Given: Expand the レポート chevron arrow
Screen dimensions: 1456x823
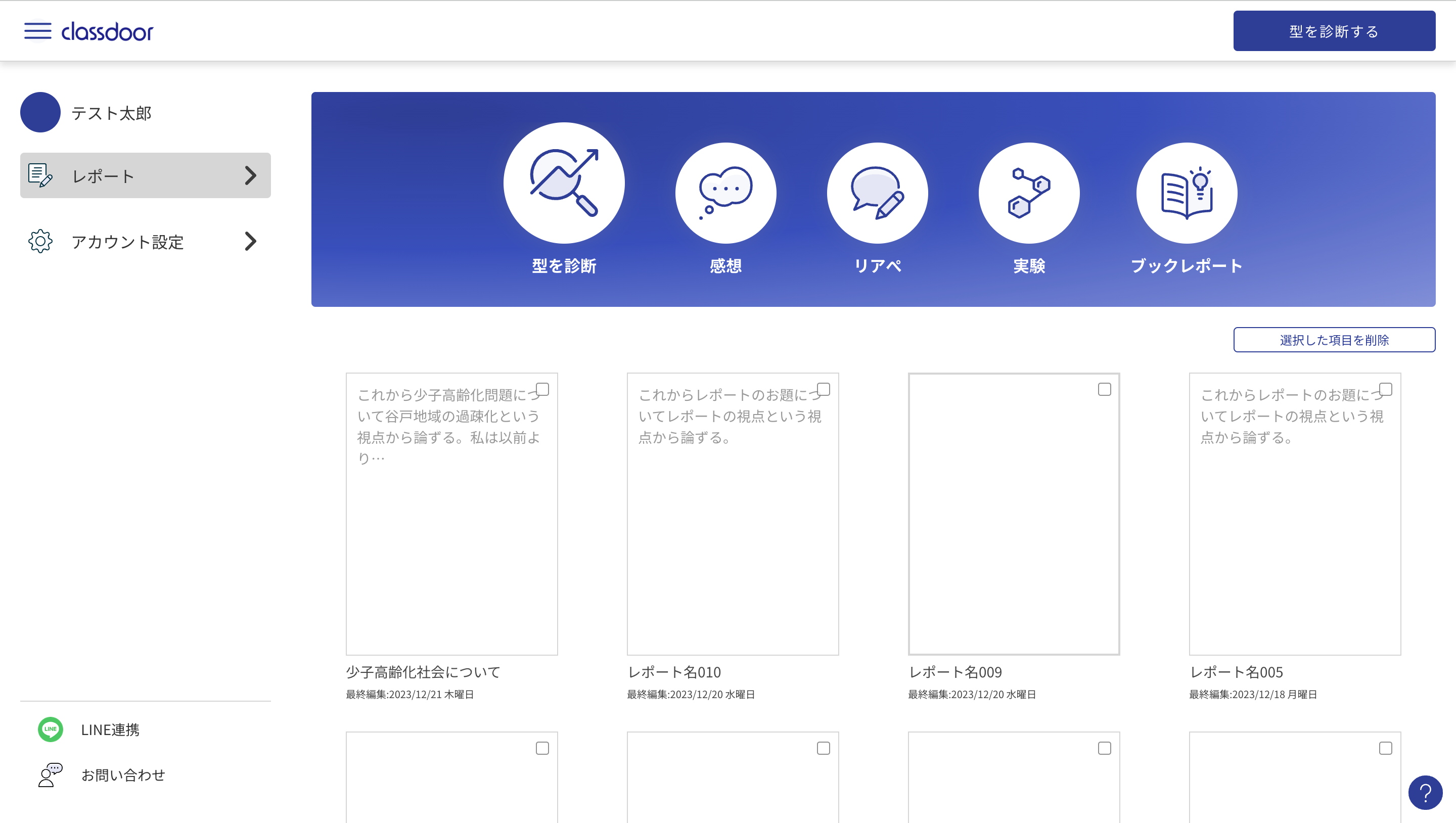Looking at the screenshot, I should tap(250, 175).
